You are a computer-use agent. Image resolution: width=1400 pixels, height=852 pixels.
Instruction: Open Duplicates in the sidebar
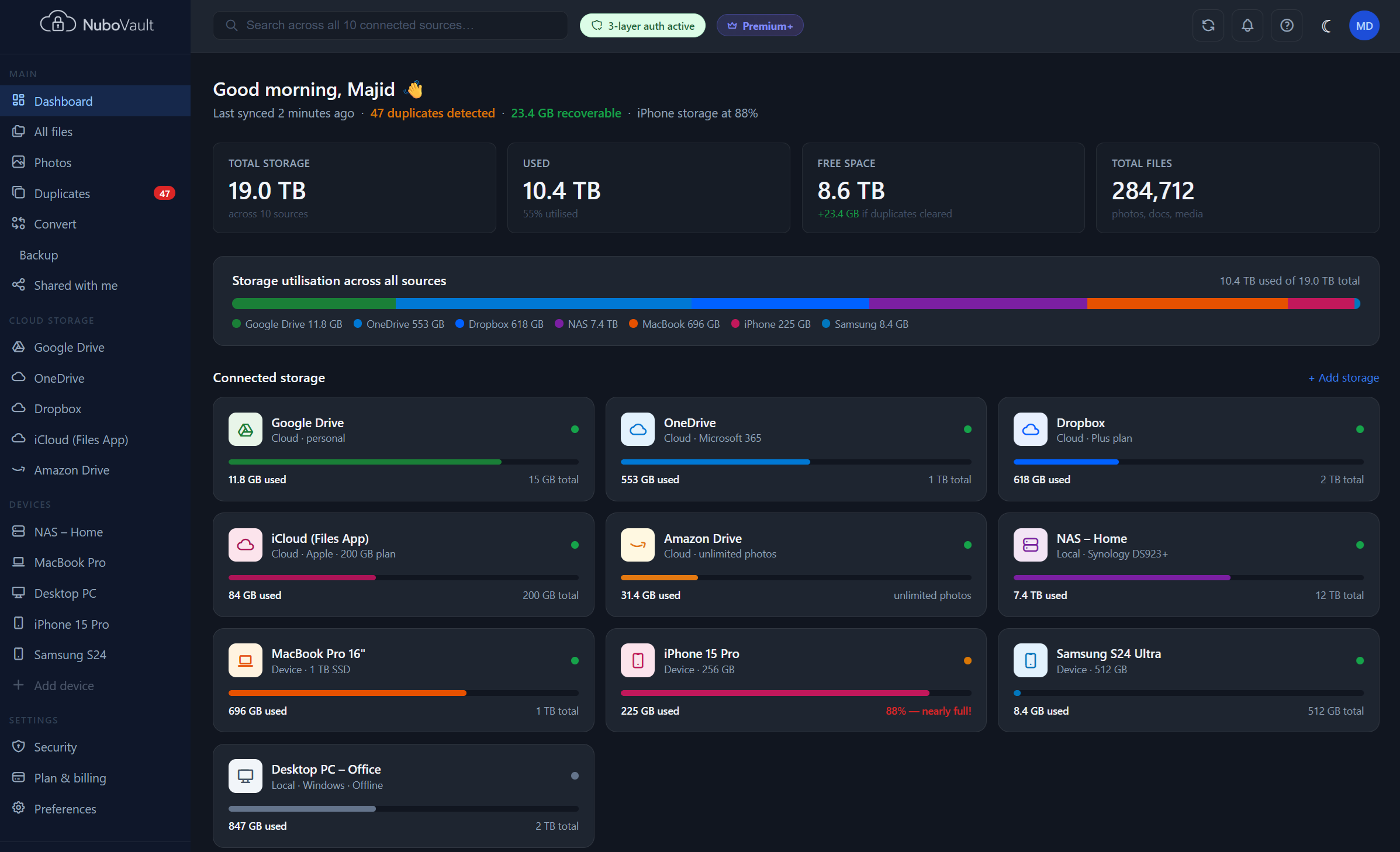tap(95, 193)
